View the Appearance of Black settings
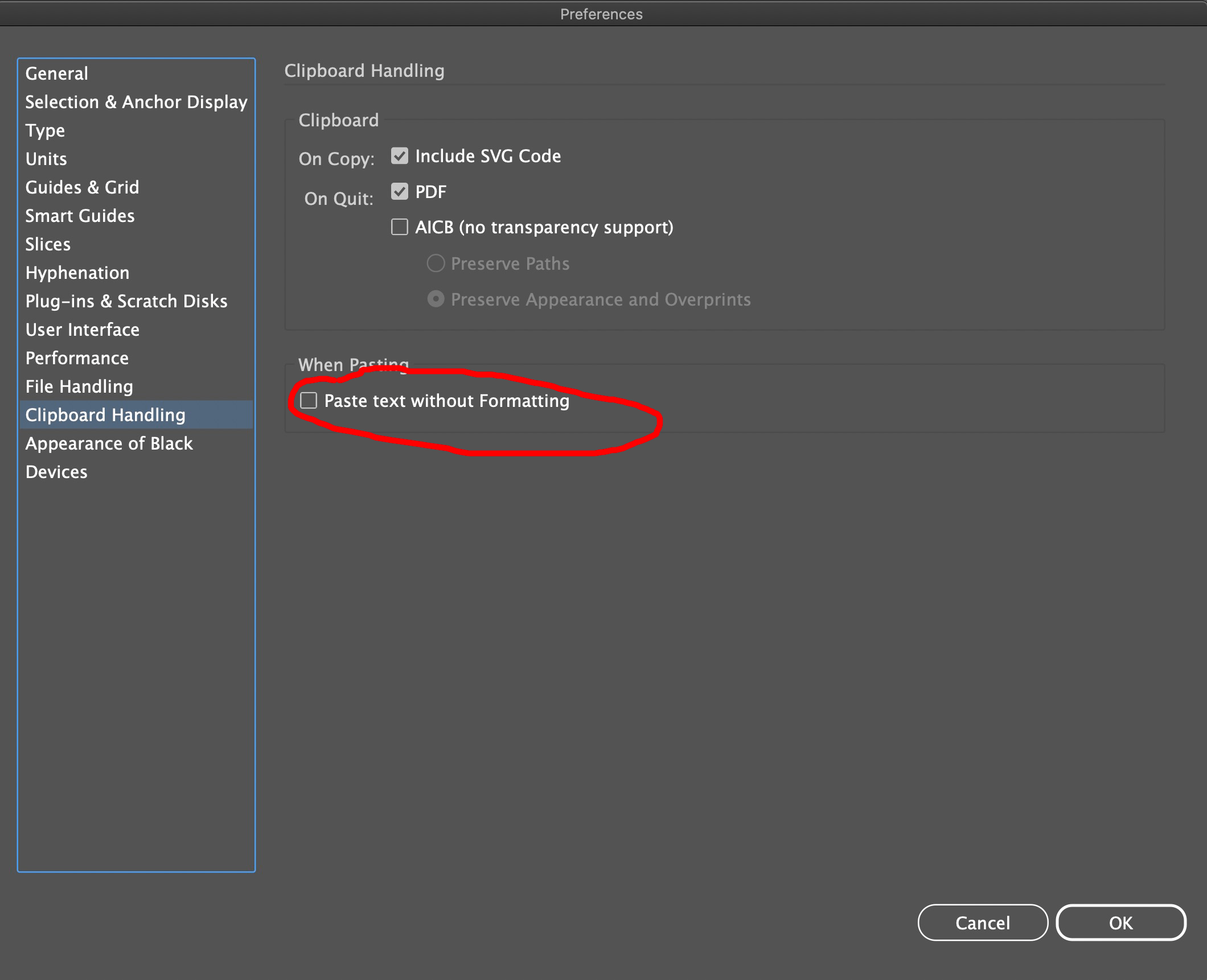The height and width of the screenshot is (980, 1207). pos(109,443)
